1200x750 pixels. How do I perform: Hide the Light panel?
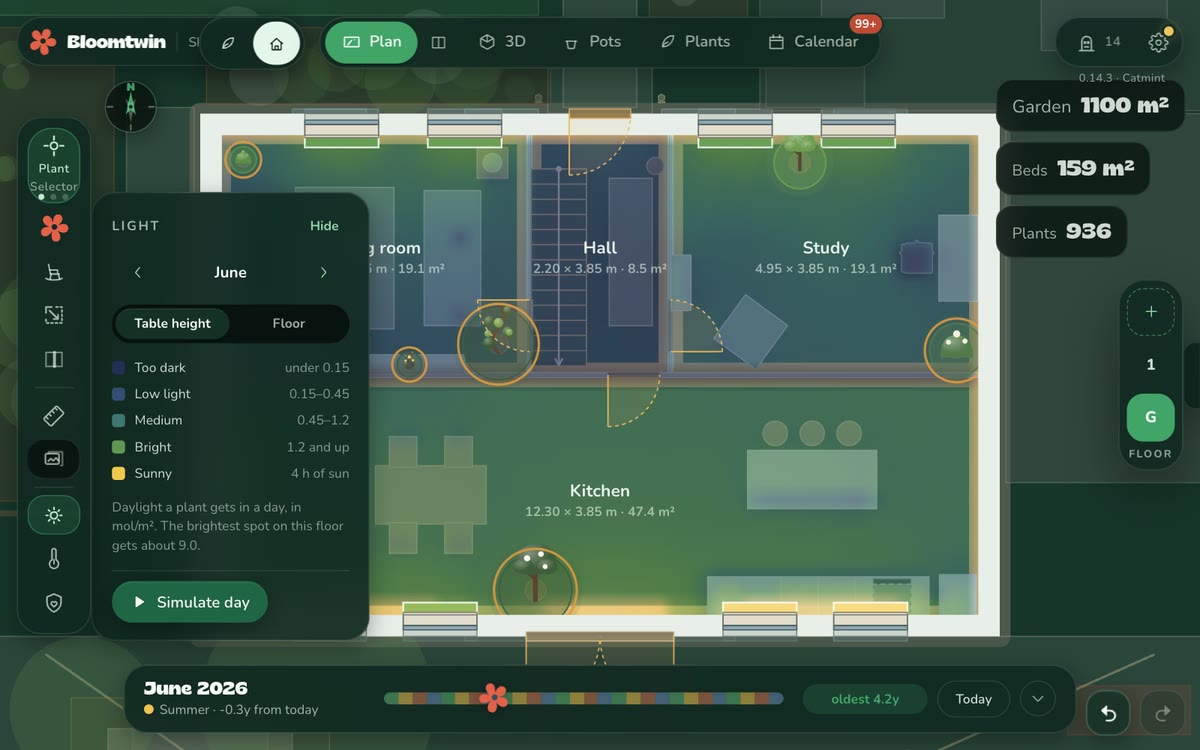click(324, 226)
